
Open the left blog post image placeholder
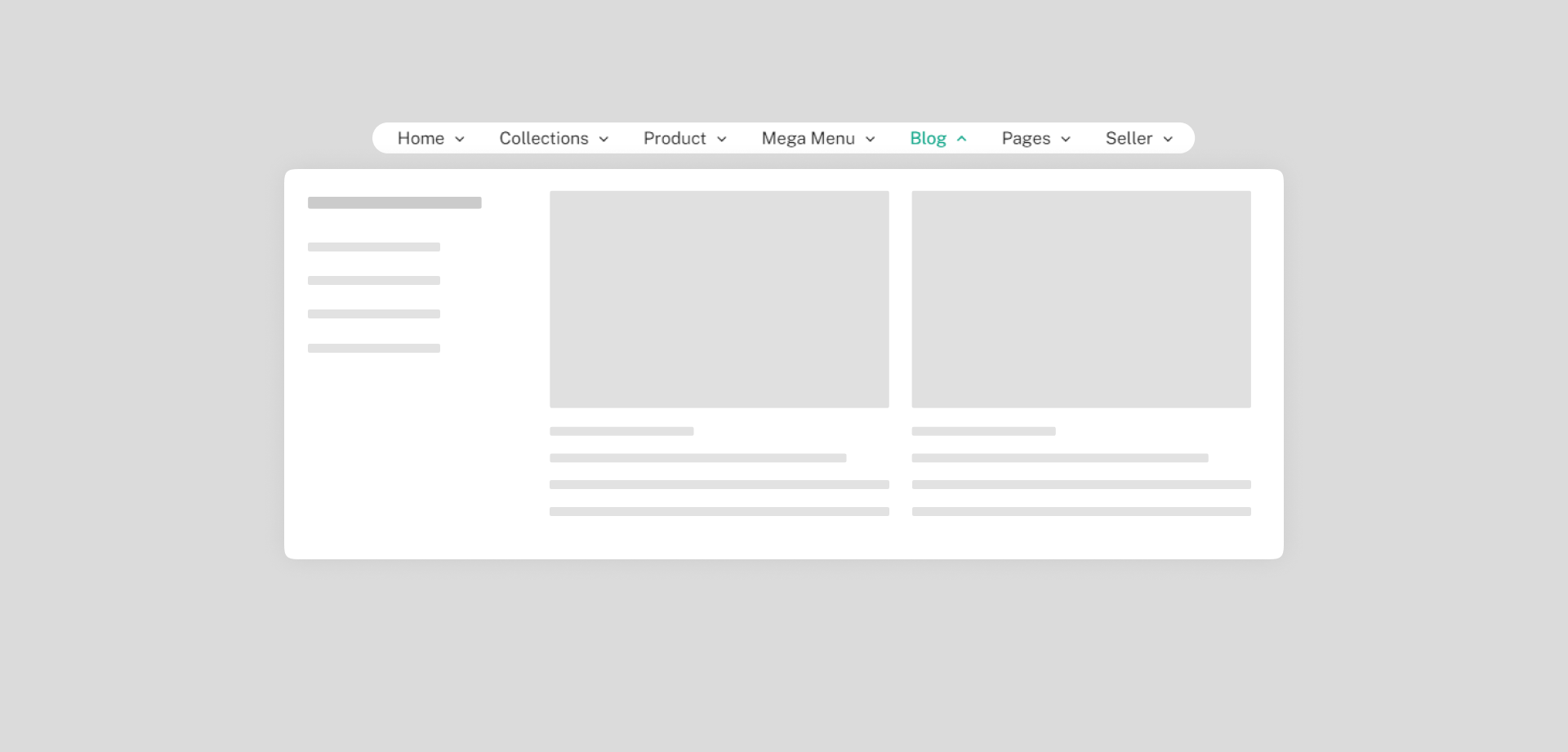click(719, 299)
